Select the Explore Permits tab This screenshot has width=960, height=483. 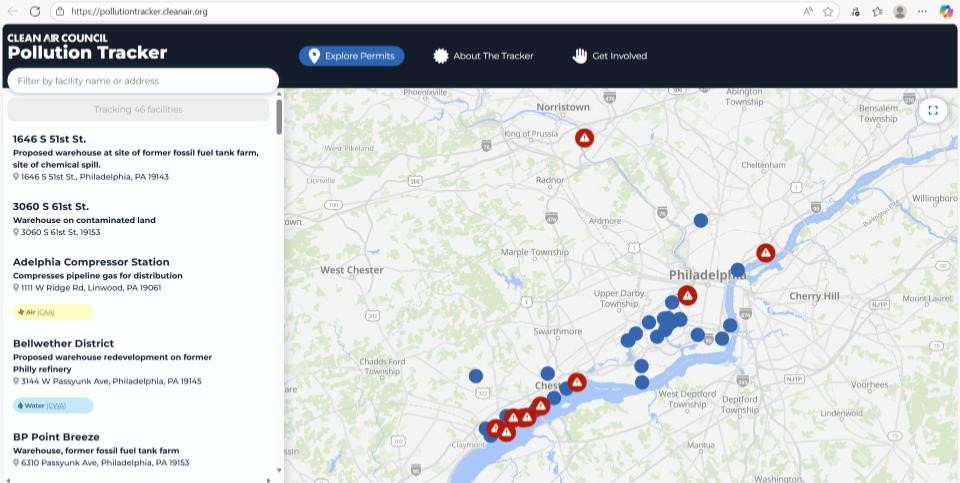point(351,56)
